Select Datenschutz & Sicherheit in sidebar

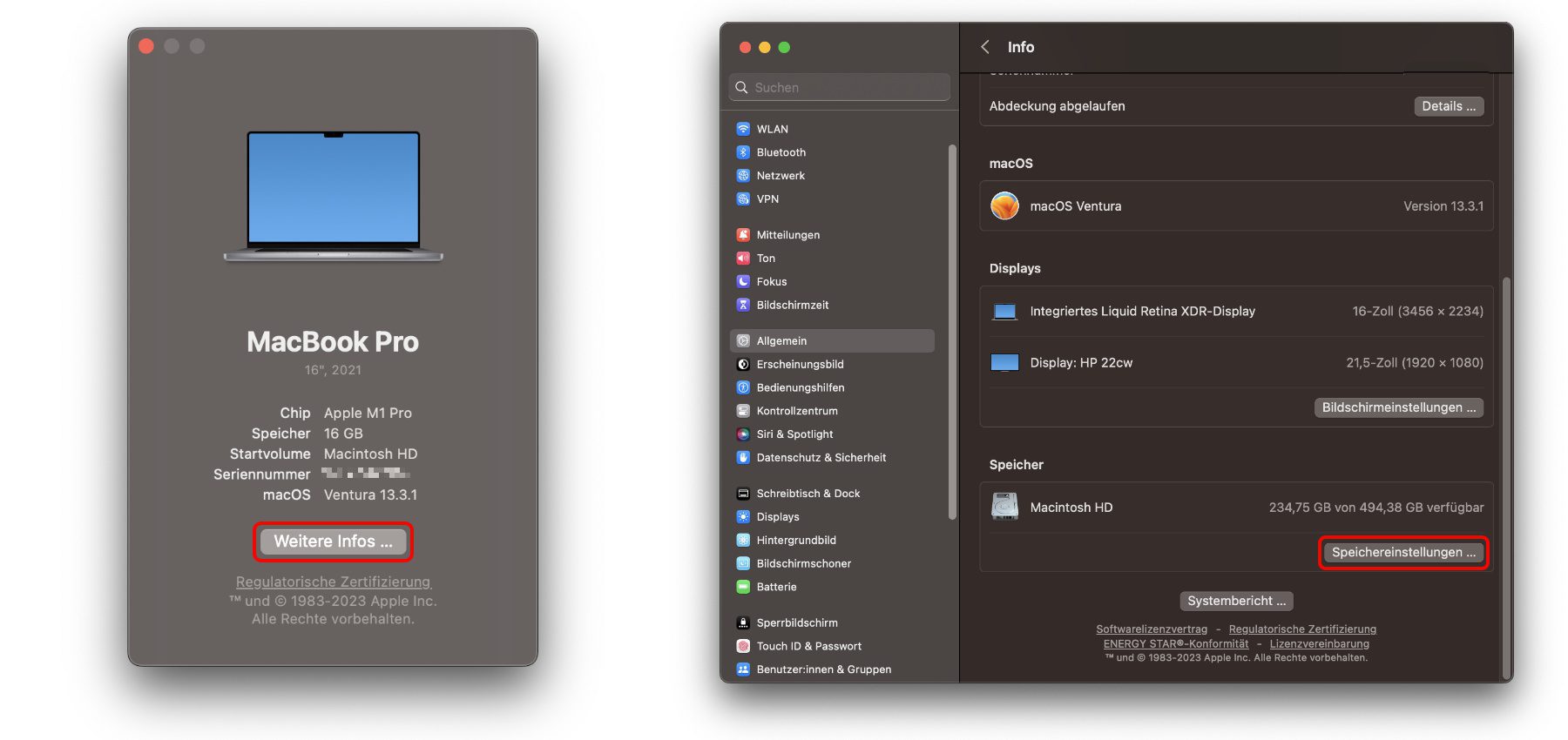point(821,458)
